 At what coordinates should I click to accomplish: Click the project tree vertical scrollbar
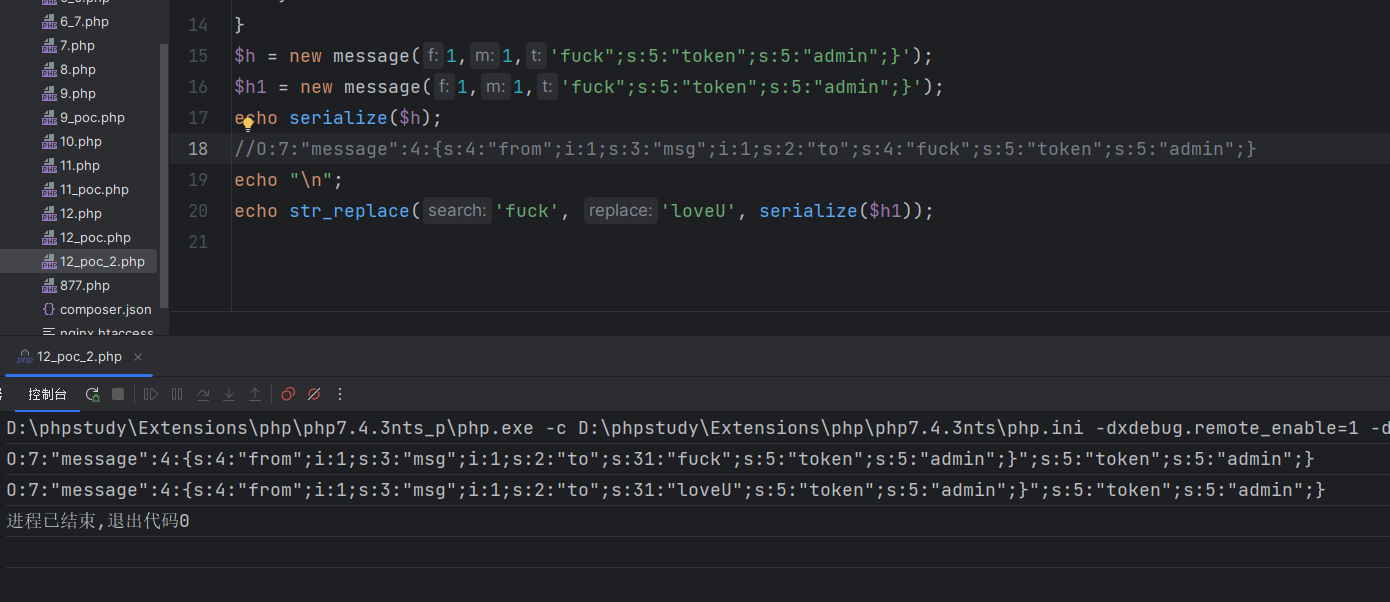(164, 175)
